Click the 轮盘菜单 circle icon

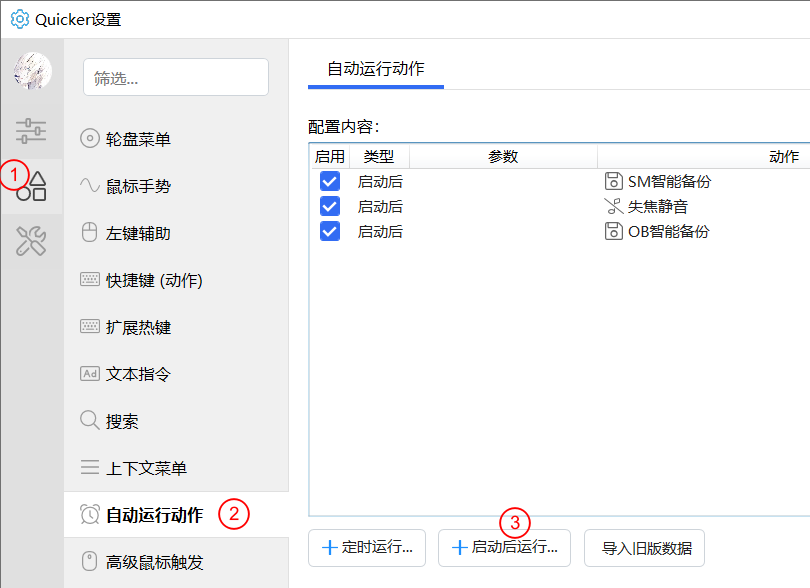(x=89, y=138)
